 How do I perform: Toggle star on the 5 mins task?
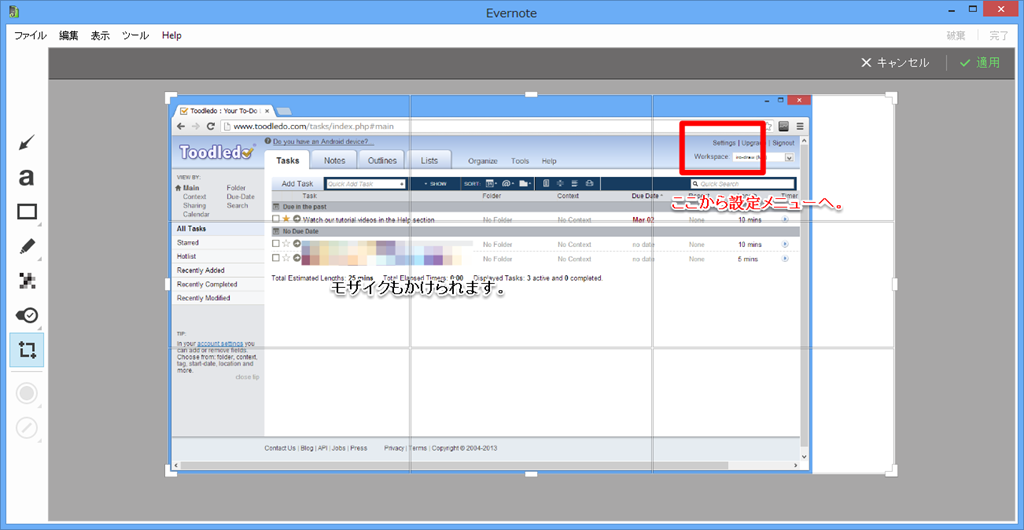pos(285,258)
